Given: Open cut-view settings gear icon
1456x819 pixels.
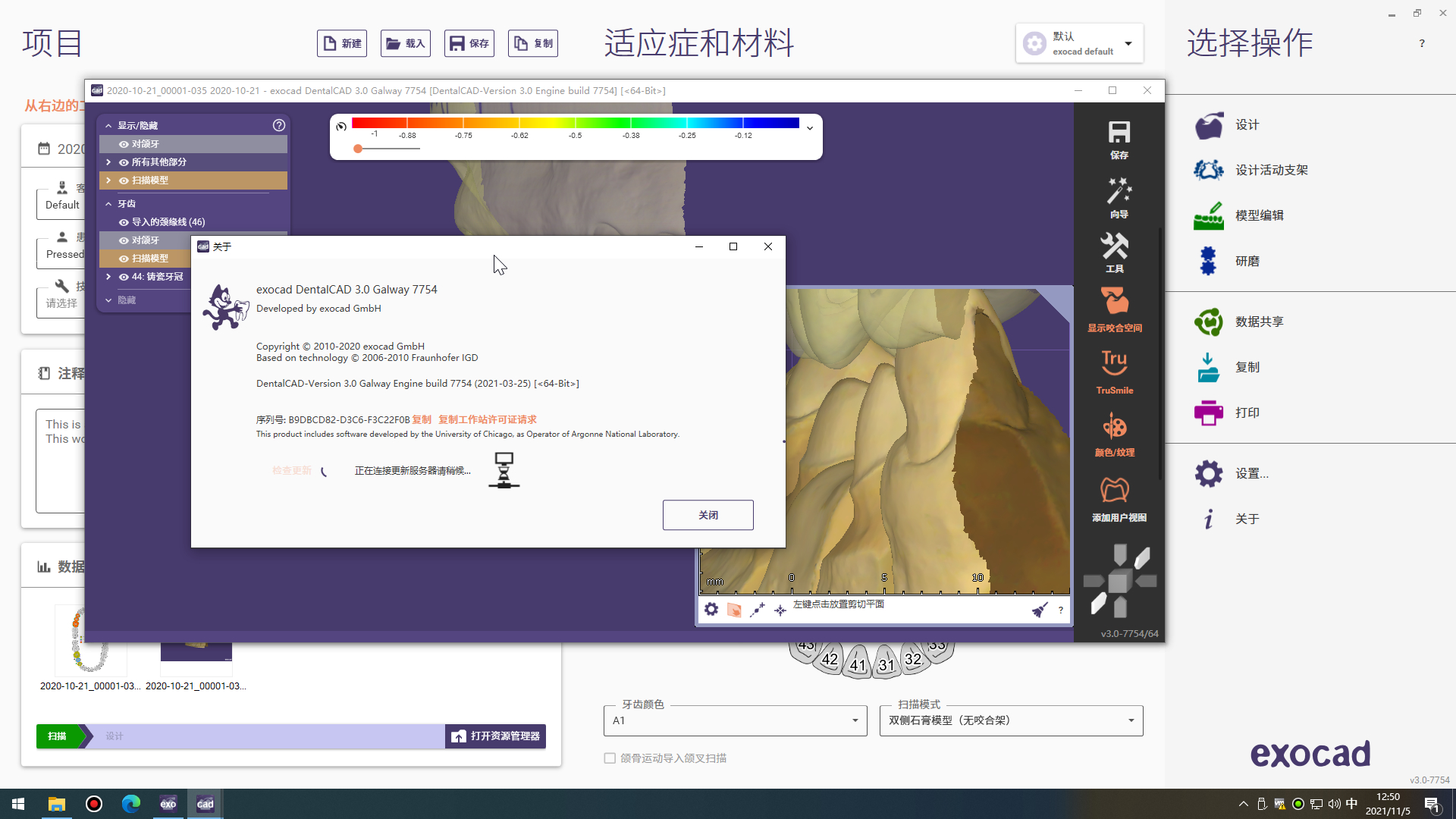Looking at the screenshot, I should 711,609.
